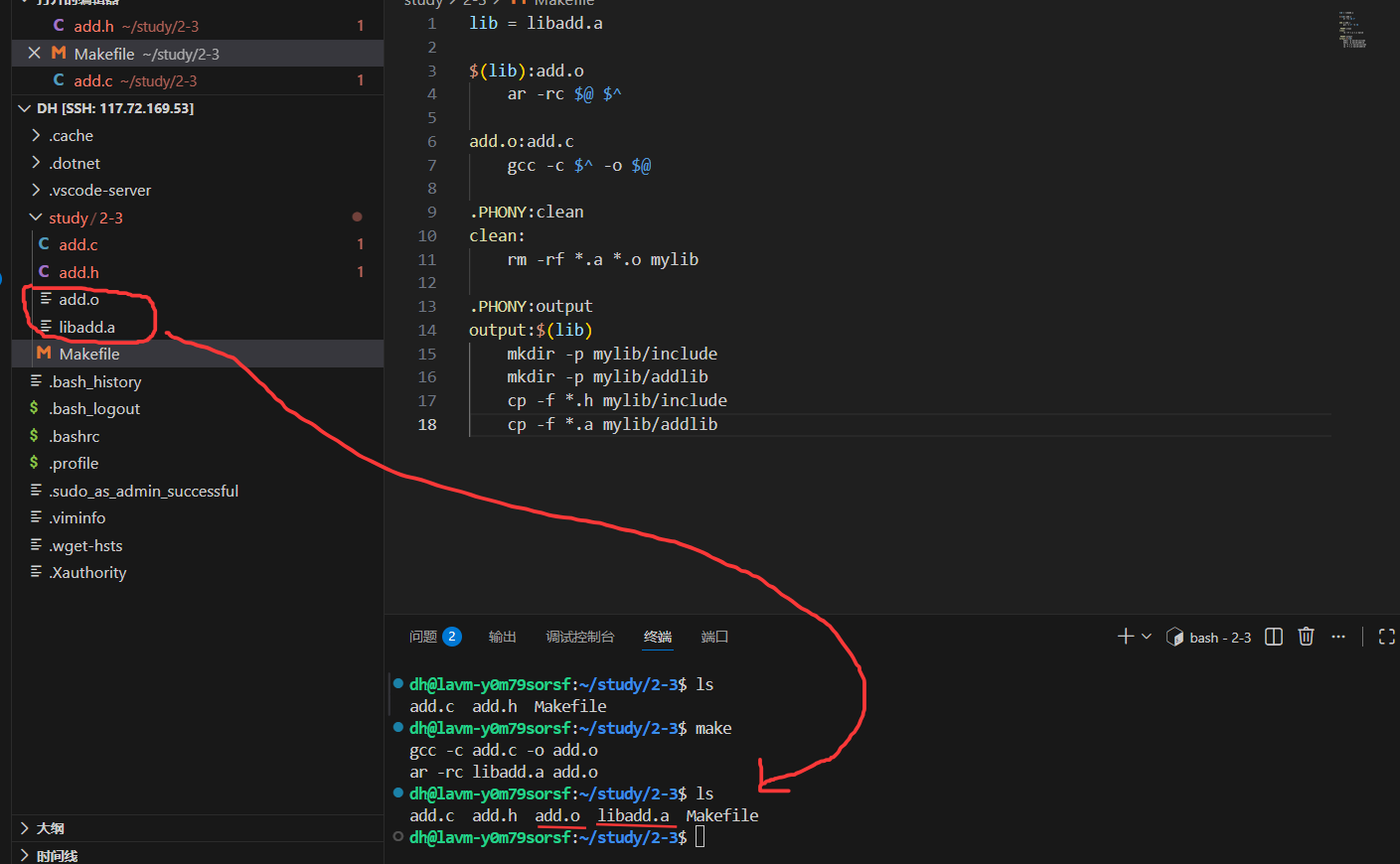Place cursor on 'lib = libadd.a' line
Image resolution: width=1400 pixels, height=864 pixels.
coord(536,23)
